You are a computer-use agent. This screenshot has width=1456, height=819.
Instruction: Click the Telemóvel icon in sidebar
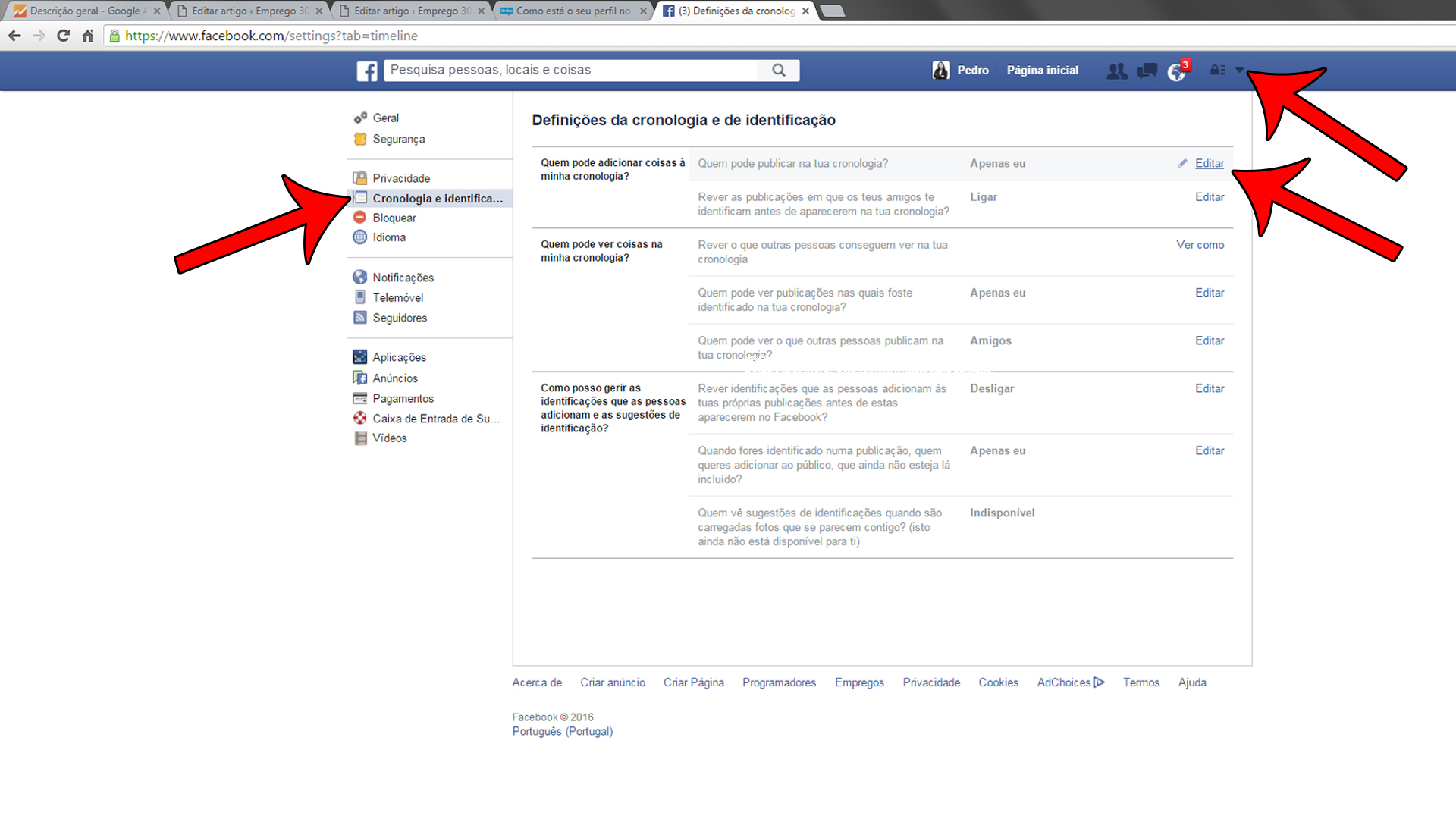pyautogui.click(x=359, y=297)
